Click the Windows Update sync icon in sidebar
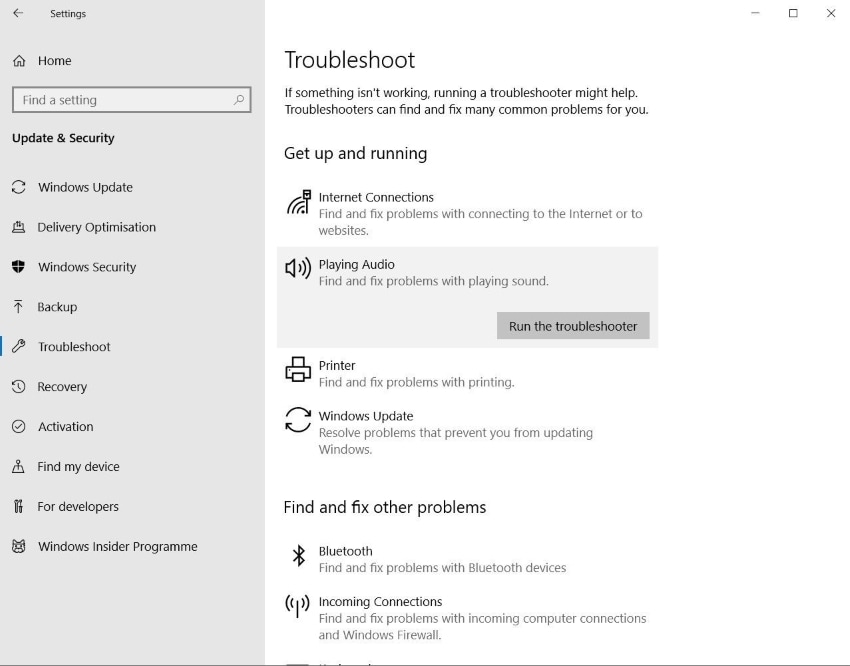Viewport: 850px width, 666px height. click(x=18, y=187)
